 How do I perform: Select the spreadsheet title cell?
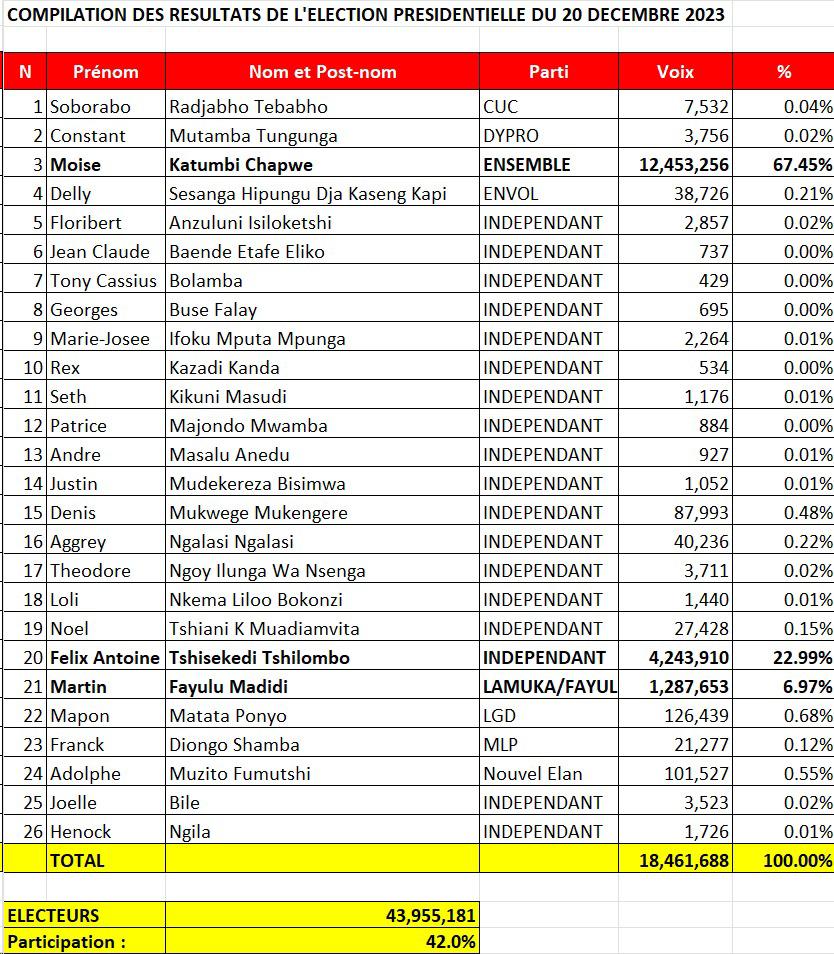366,16
